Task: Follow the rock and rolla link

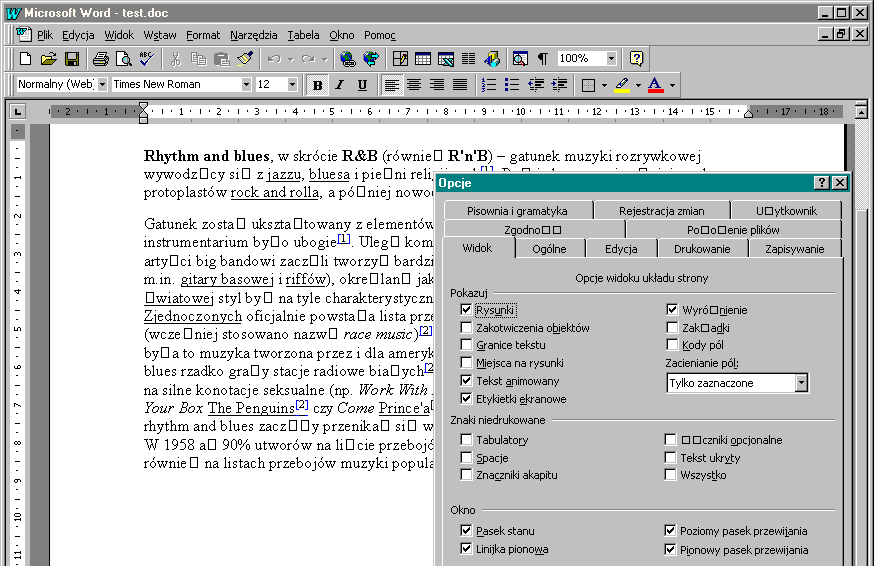Action: pos(275,192)
